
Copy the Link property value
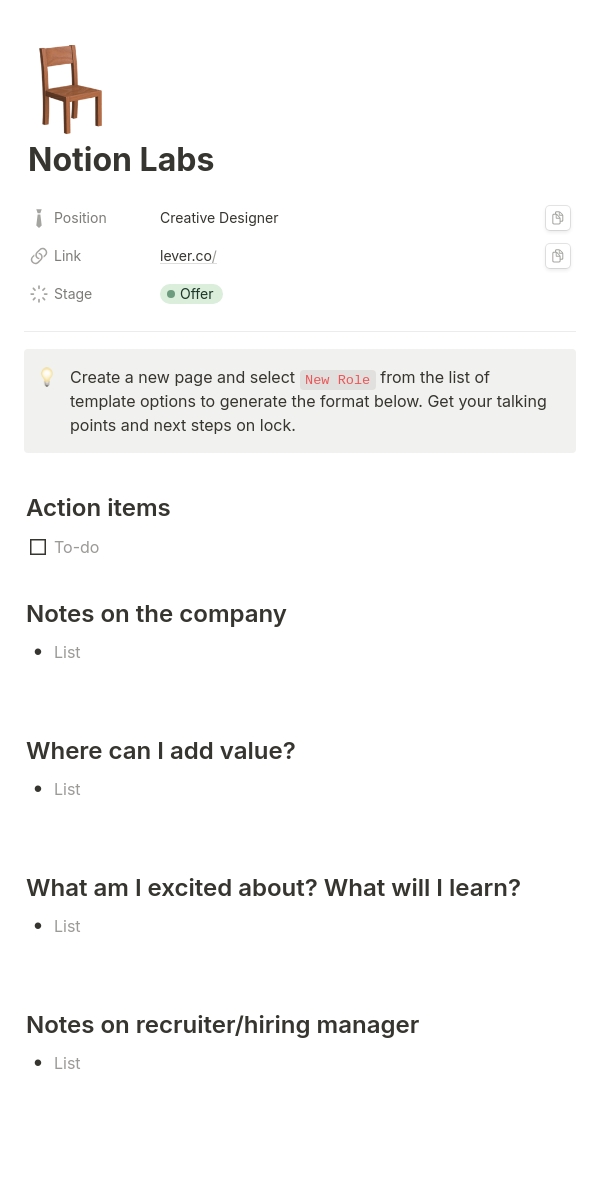(558, 256)
